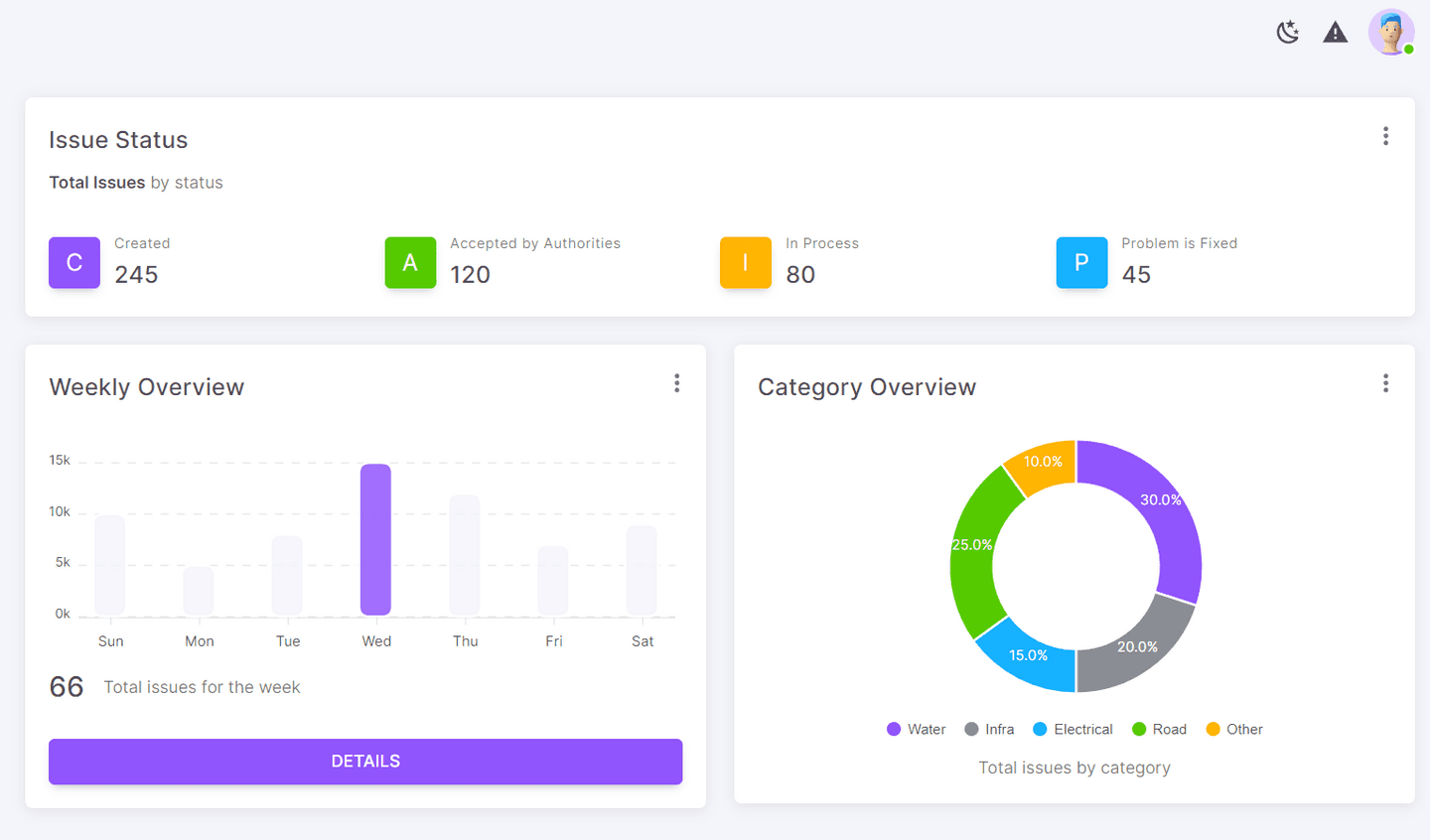This screenshot has width=1430, height=840.
Task: Click the Problem is Fixed count 45
Action: [x=1136, y=275]
